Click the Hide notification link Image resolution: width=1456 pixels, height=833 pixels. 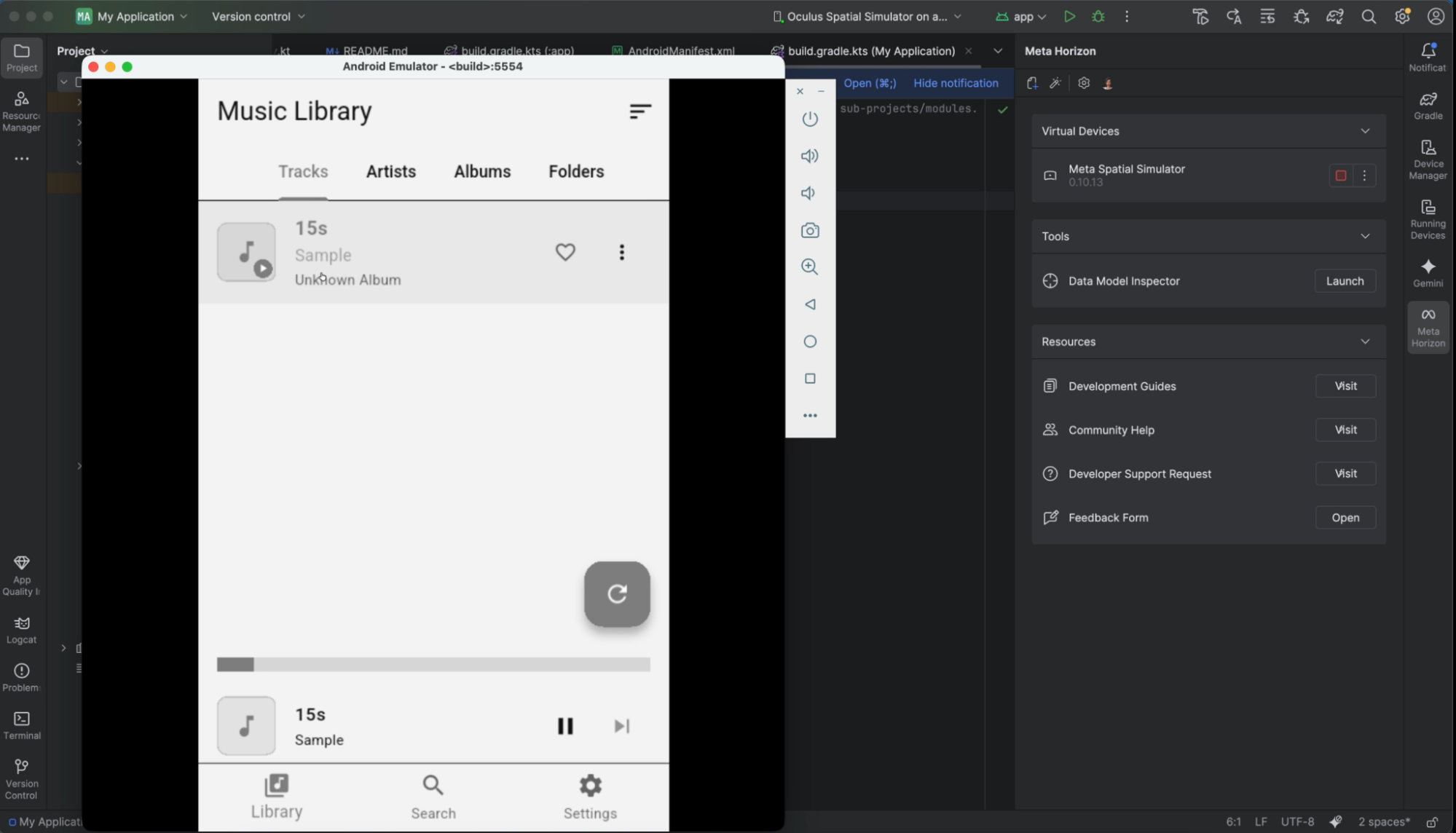point(956,83)
